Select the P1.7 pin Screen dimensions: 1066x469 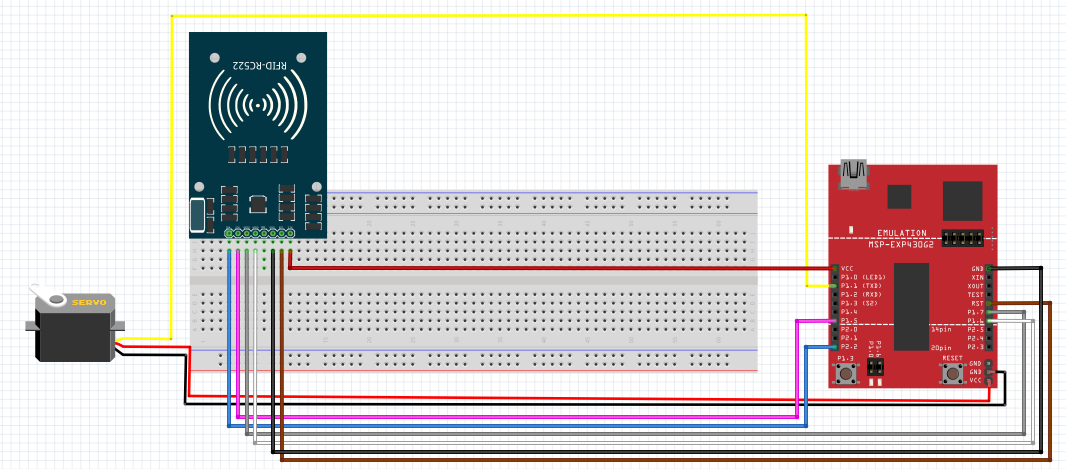[x=989, y=312]
